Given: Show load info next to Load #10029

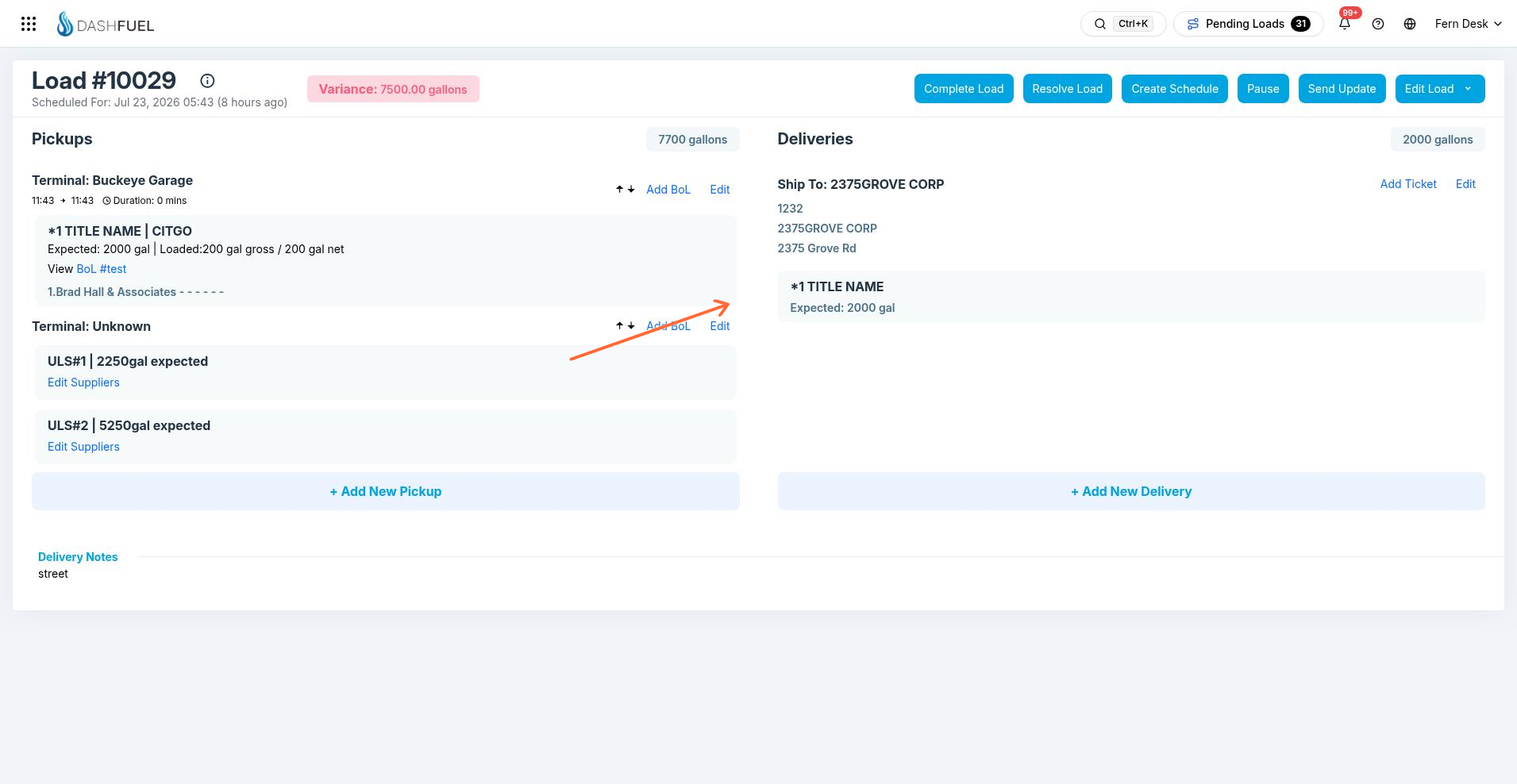Looking at the screenshot, I should click(207, 81).
